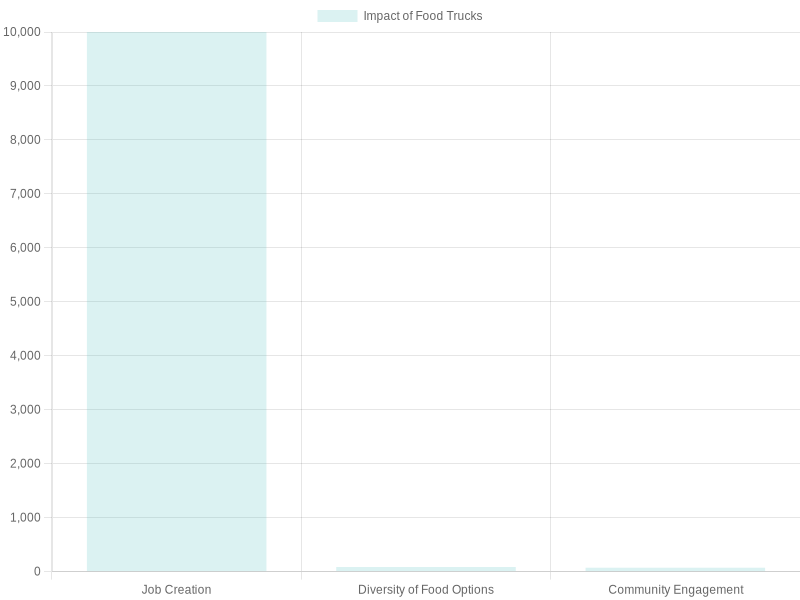Click the tall Job Creation bar
This screenshot has height=600, width=800.
(177, 302)
